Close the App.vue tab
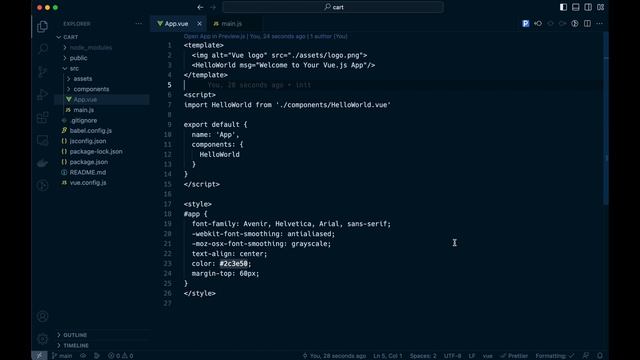This screenshot has height=360, width=640. [199, 24]
